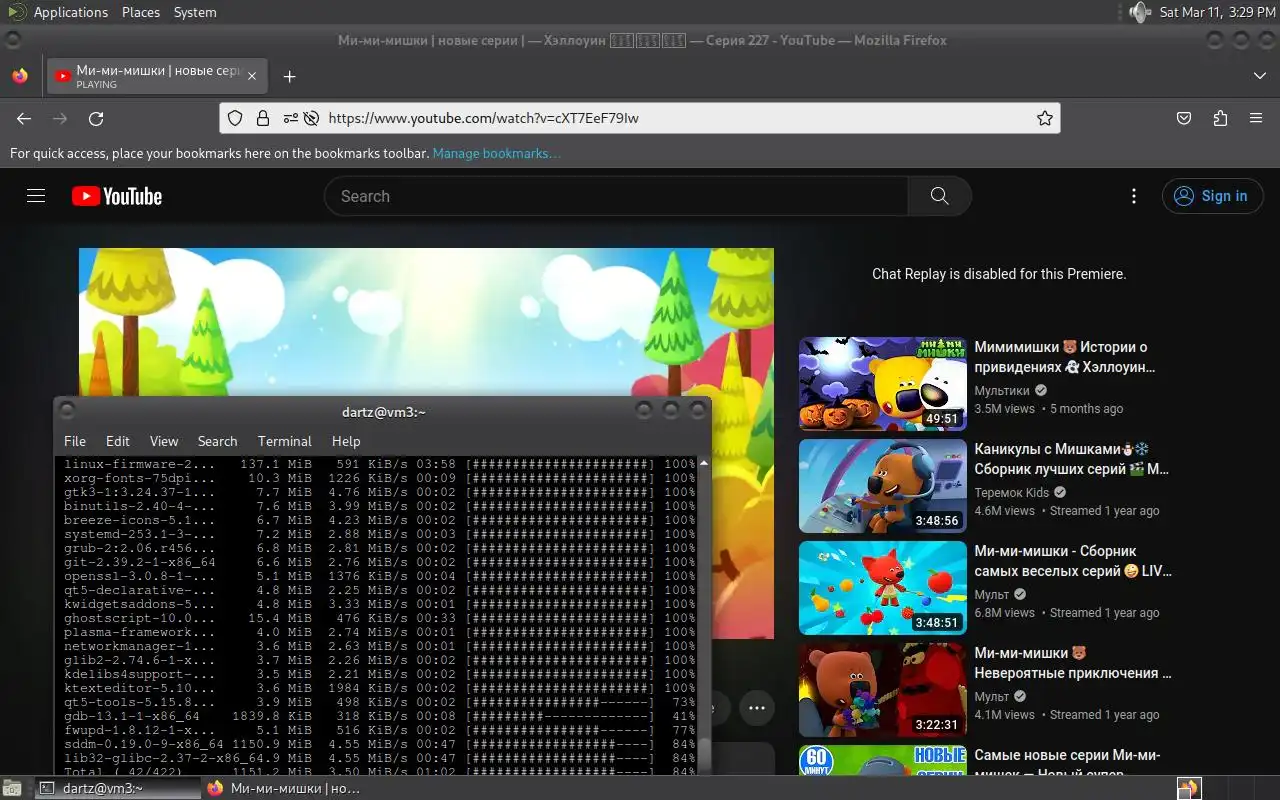Close the Ми-ми-мишки tab
This screenshot has height=800, width=1280.
pyautogui.click(x=252, y=76)
